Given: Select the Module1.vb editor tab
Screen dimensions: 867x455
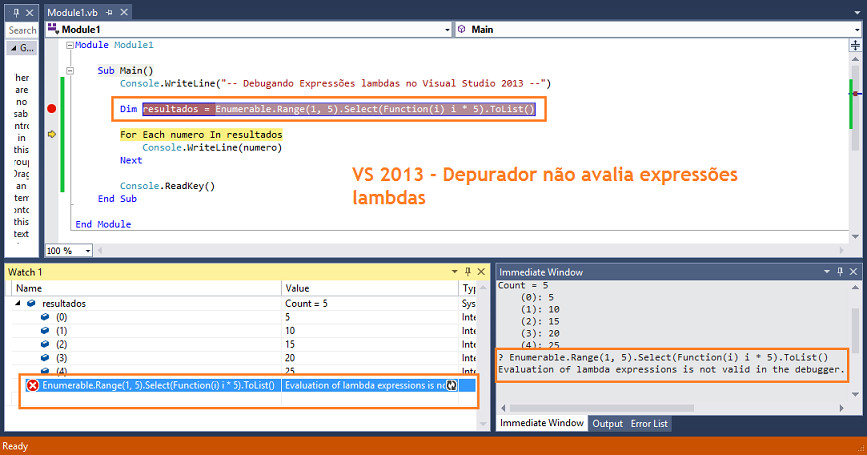Looking at the screenshot, I should pyautogui.click(x=72, y=12).
